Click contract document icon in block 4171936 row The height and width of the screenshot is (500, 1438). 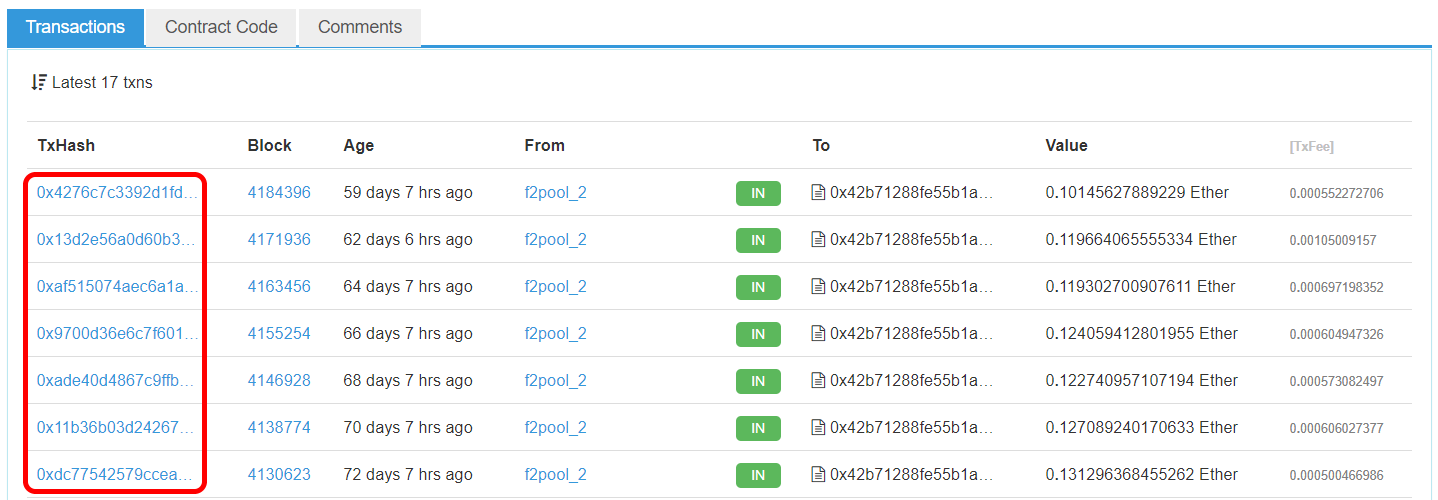pyautogui.click(x=818, y=239)
